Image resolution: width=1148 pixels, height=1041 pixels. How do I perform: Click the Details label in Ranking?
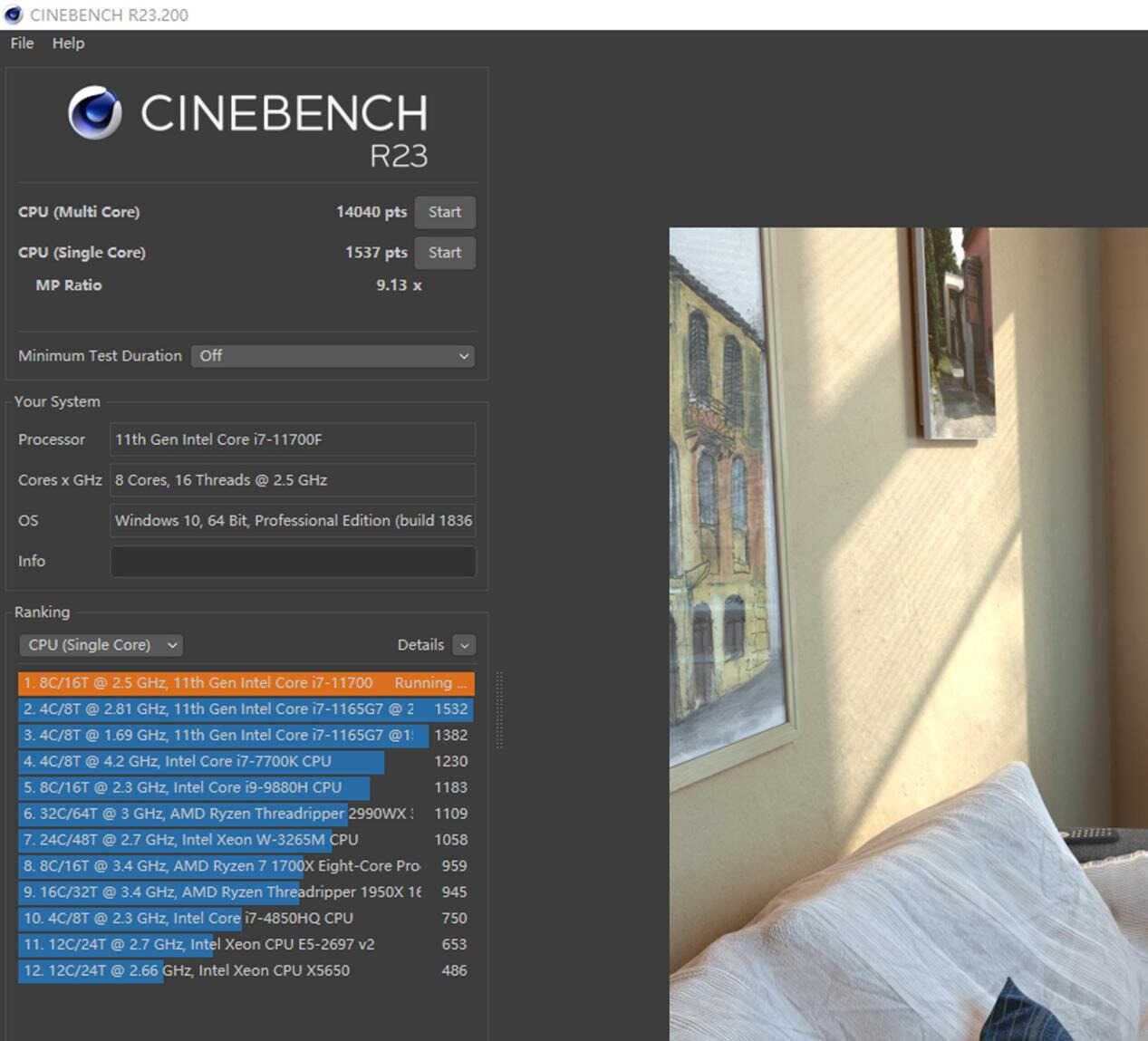coord(420,645)
